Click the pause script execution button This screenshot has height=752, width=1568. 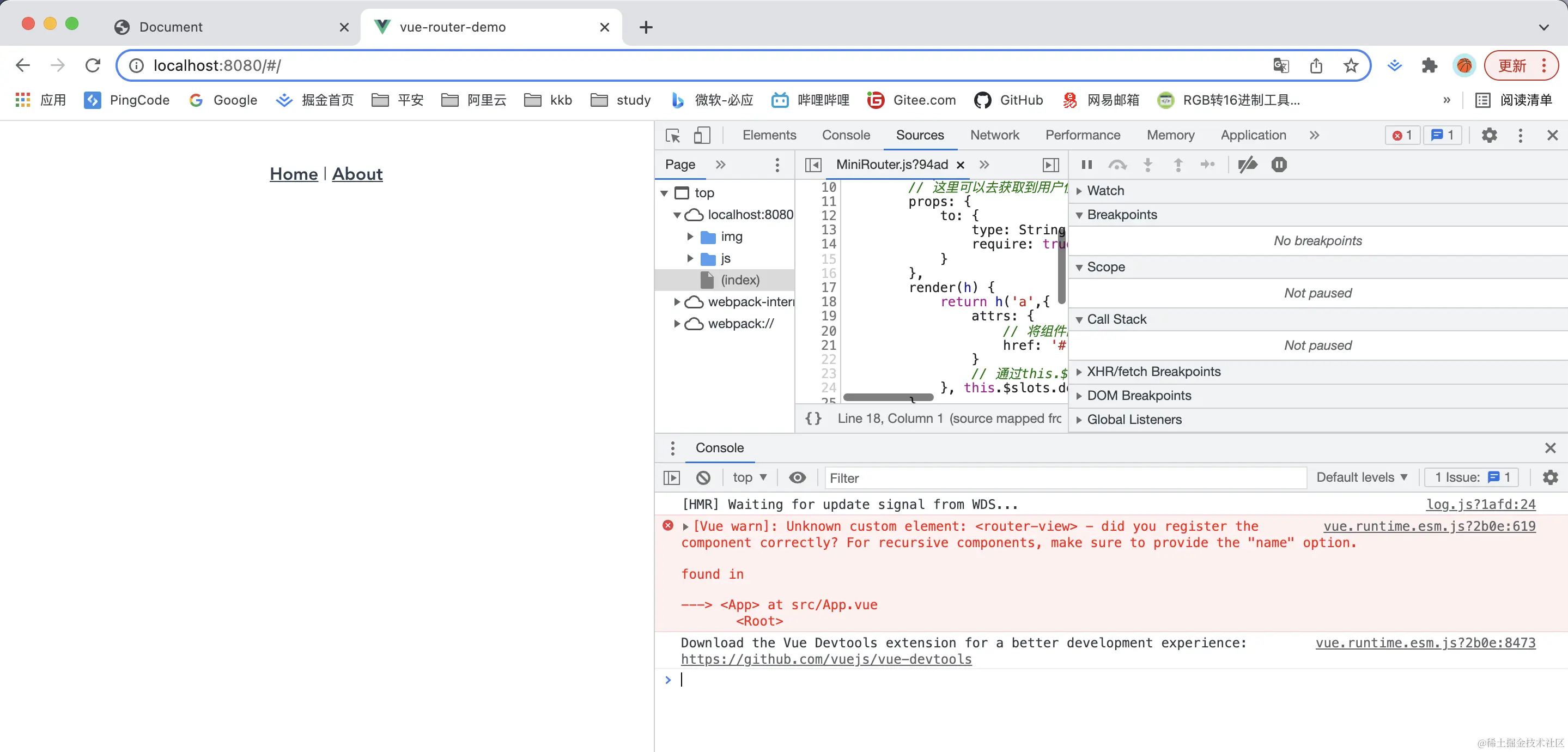pyautogui.click(x=1086, y=165)
